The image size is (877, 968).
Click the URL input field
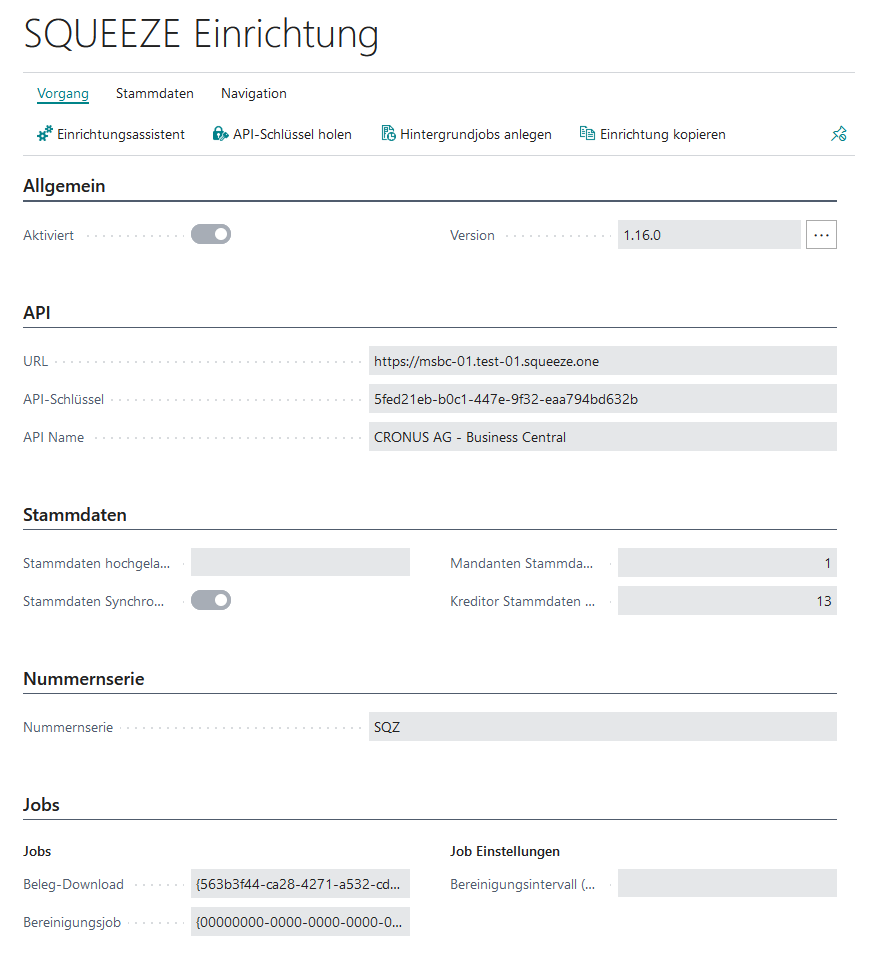pos(602,361)
